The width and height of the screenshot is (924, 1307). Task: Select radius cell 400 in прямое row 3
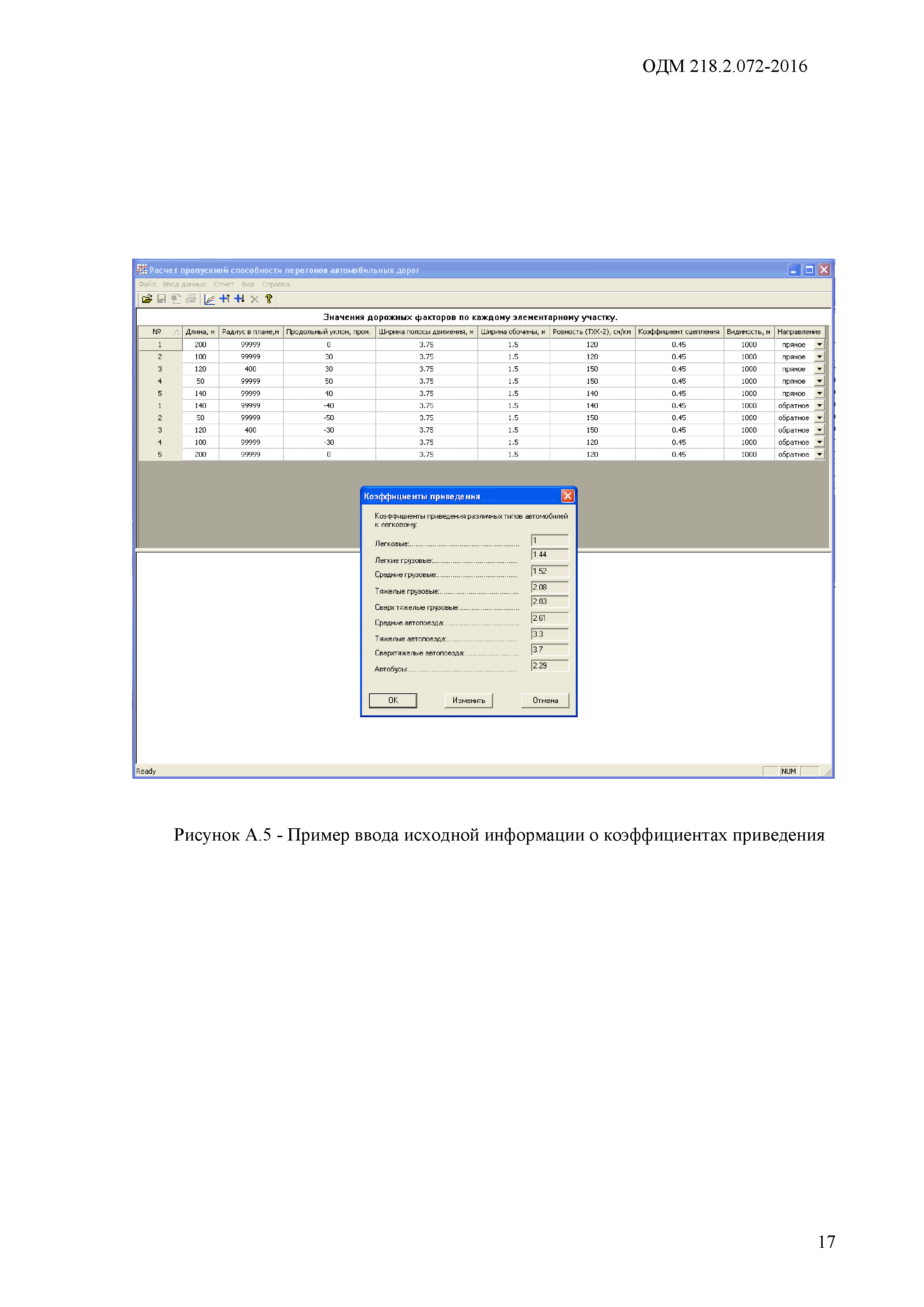(x=250, y=369)
